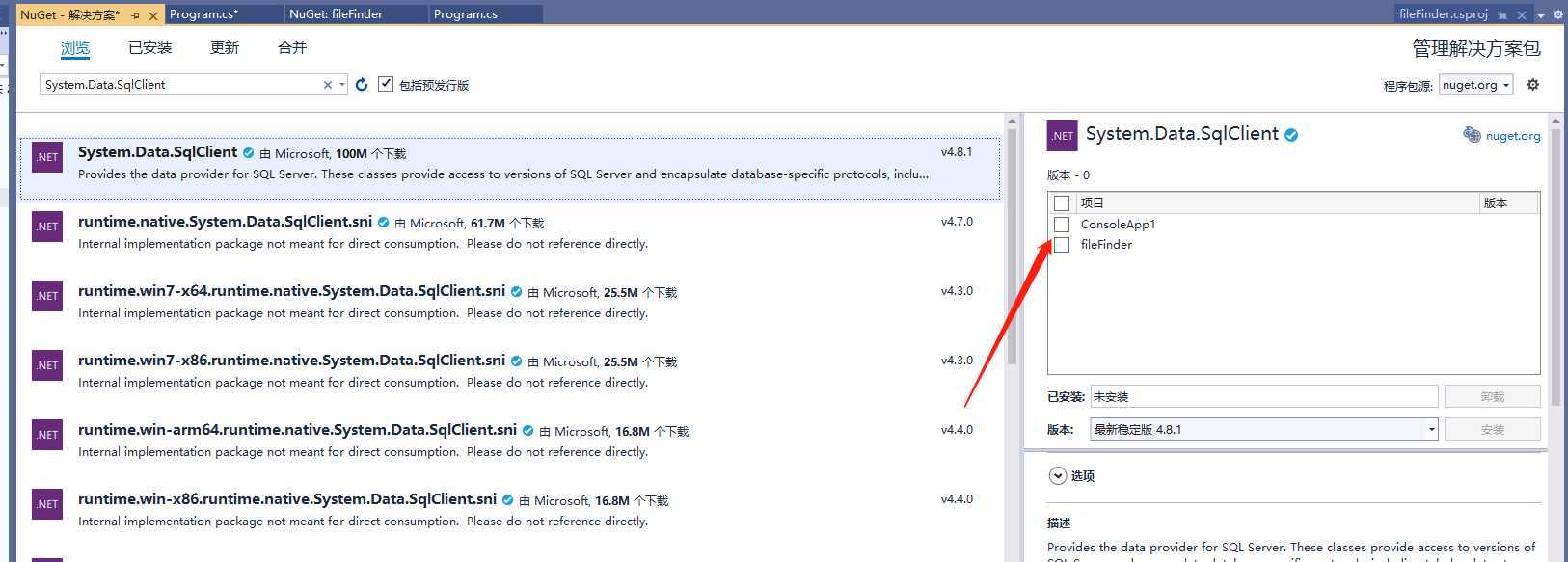This screenshot has height=562, width=1568.
Task: Click .NET icon of win7-x64 runtime package
Action: point(47,296)
